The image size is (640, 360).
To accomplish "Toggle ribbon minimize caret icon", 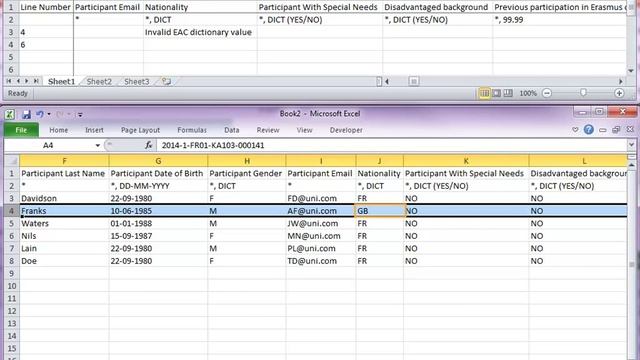I will [575, 130].
